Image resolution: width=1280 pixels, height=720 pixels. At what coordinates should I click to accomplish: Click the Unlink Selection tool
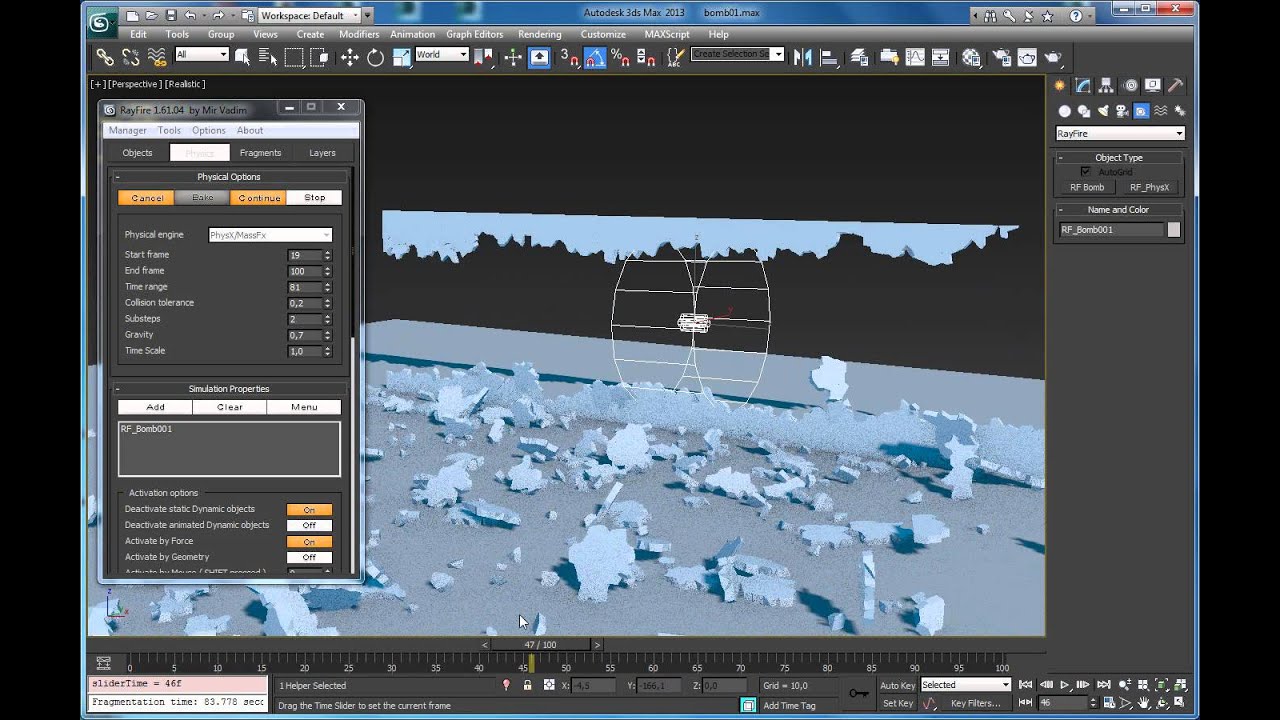[131, 57]
